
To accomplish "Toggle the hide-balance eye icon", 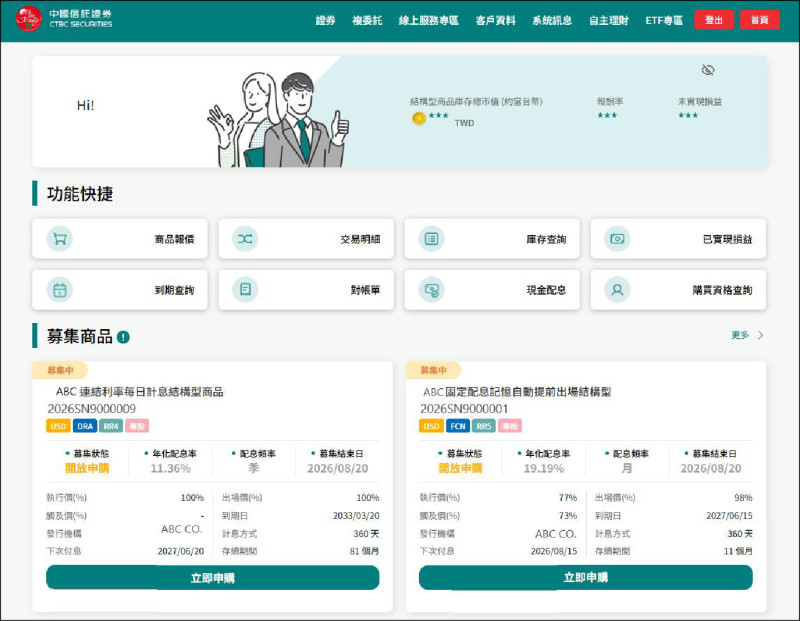I will coord(708,70).
